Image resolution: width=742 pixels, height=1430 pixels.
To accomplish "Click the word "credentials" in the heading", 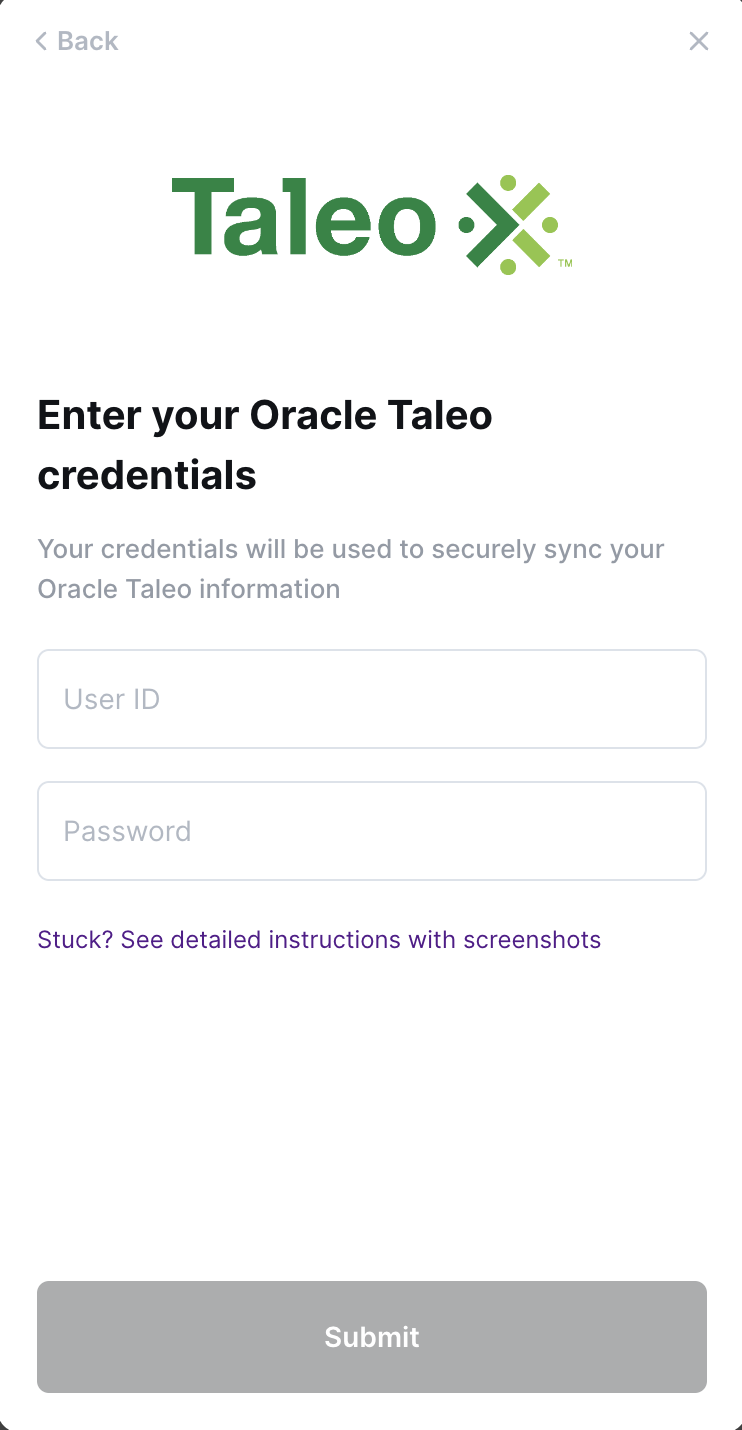I will coord(147,475).
